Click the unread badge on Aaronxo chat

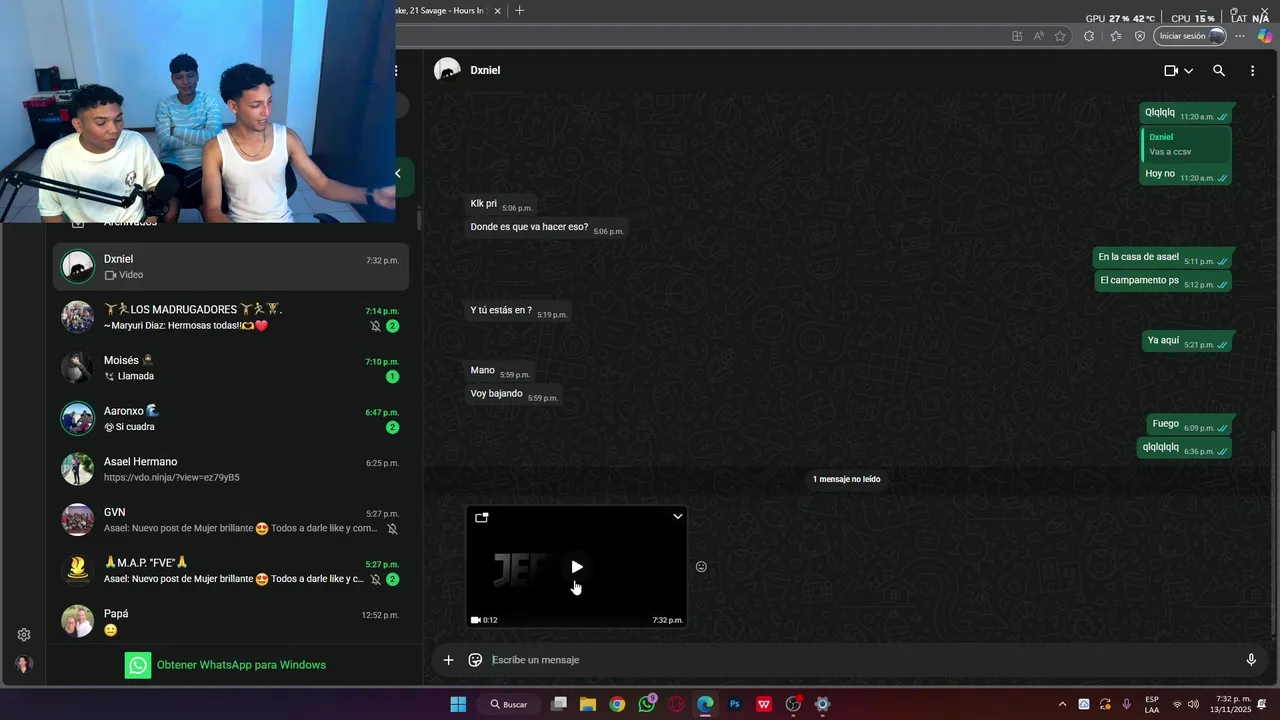[x=392, y=427]
